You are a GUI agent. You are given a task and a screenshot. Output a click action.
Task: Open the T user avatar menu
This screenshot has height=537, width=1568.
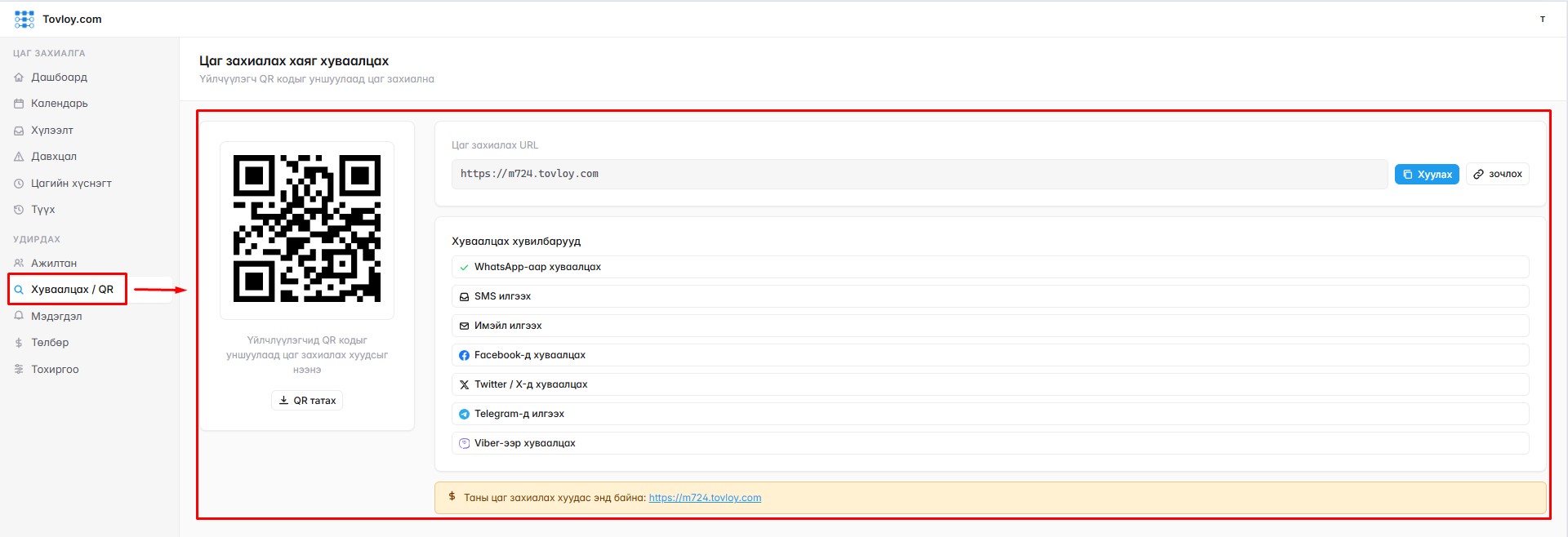pos(1543,19)
